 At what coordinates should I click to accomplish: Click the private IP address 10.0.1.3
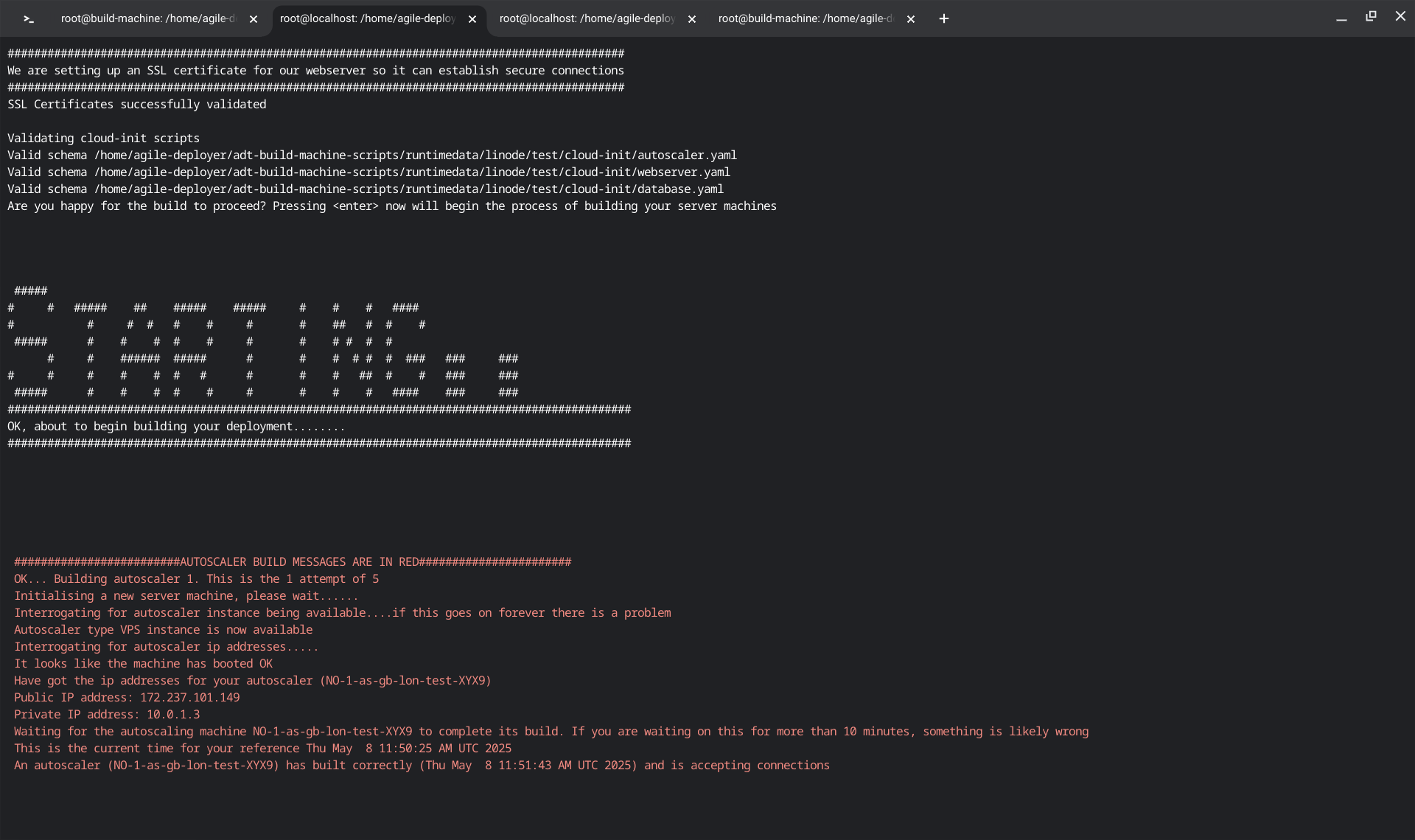pyautogui.click(x=173, y=715)
